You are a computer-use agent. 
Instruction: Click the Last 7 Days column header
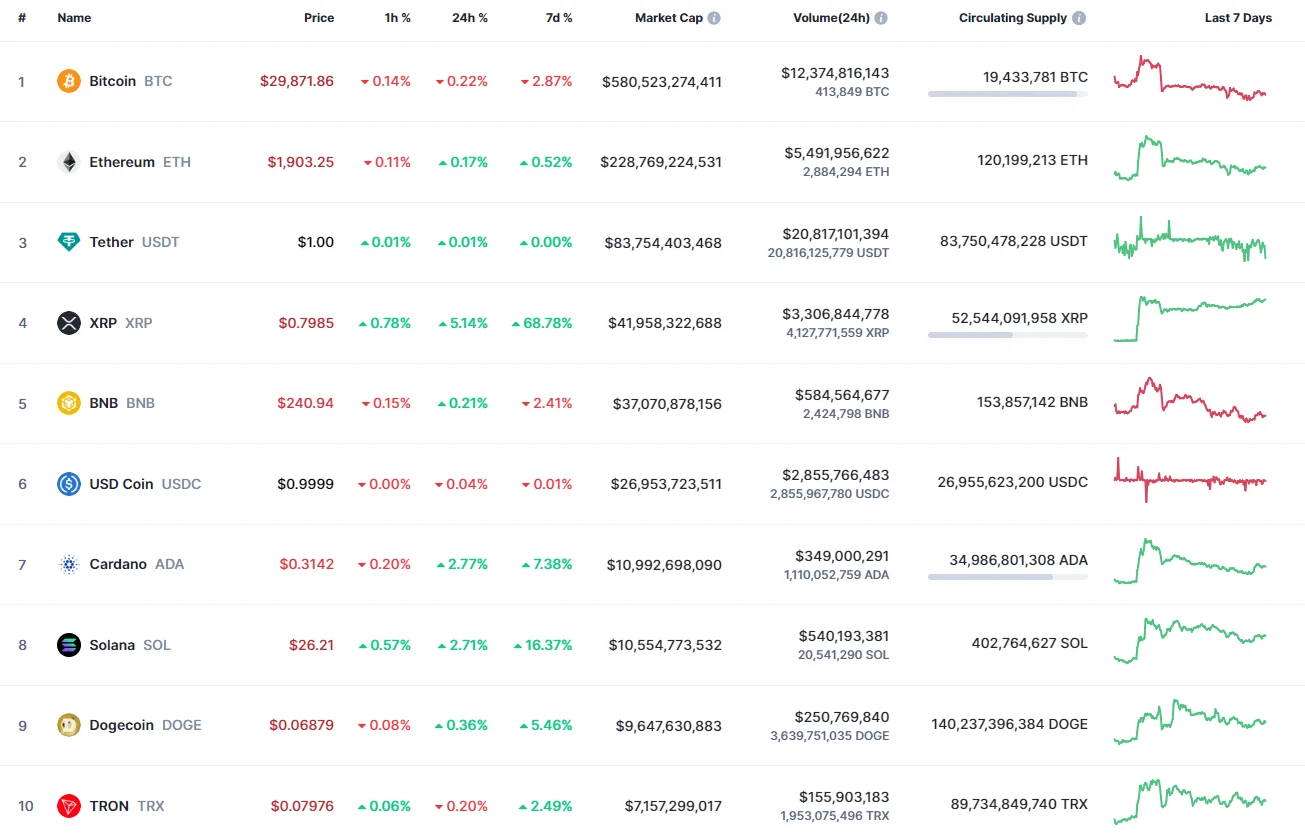click(1238, 17)
